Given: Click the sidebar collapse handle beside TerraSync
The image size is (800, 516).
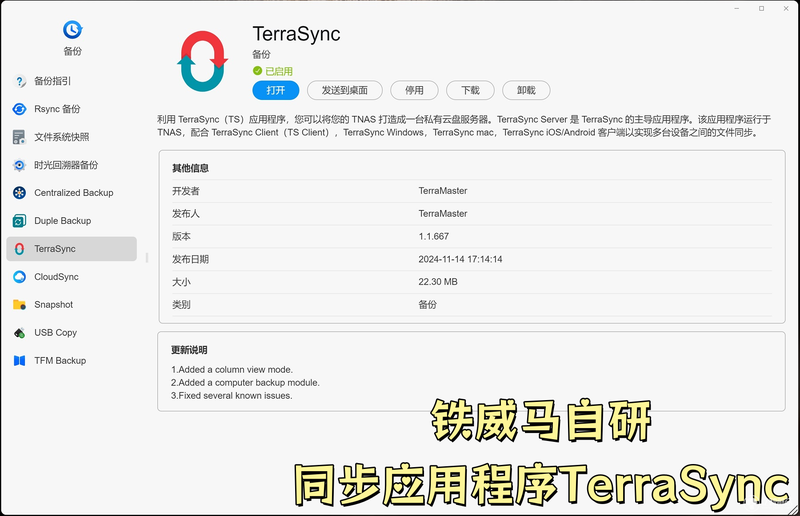Looking at the screenshot, I should point(146,258).
